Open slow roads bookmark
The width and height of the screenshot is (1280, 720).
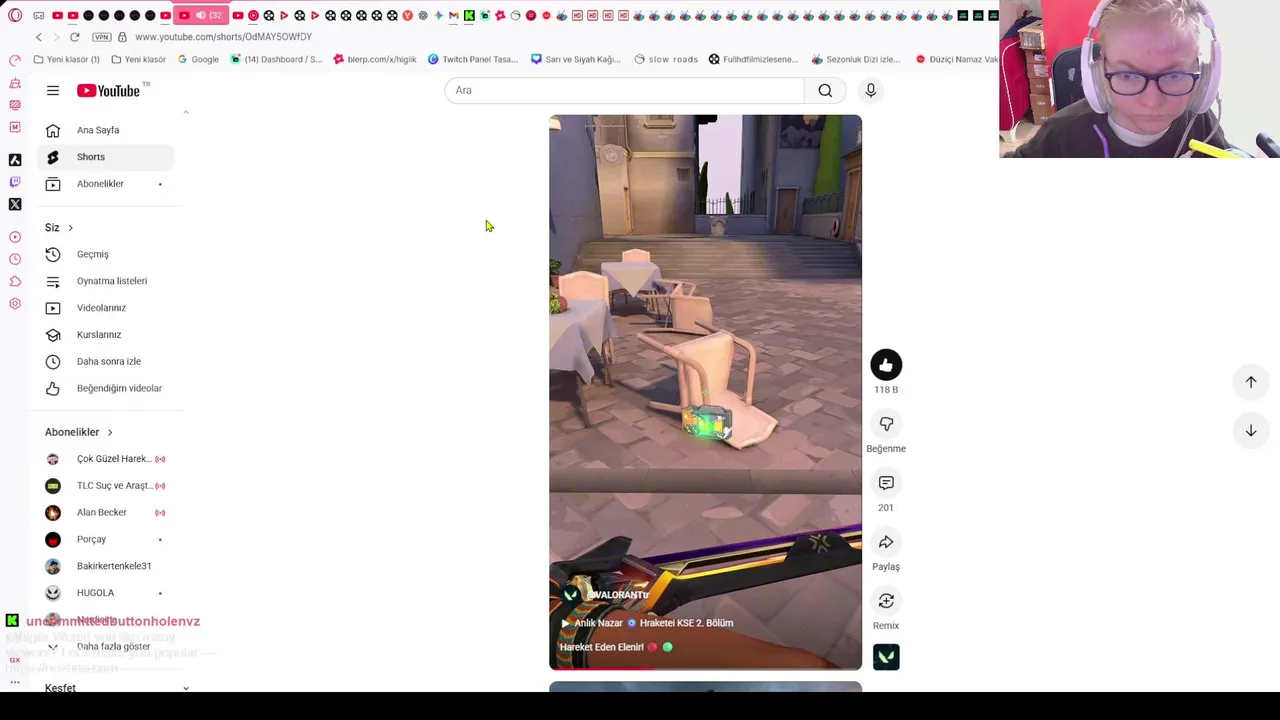[666, 59]
